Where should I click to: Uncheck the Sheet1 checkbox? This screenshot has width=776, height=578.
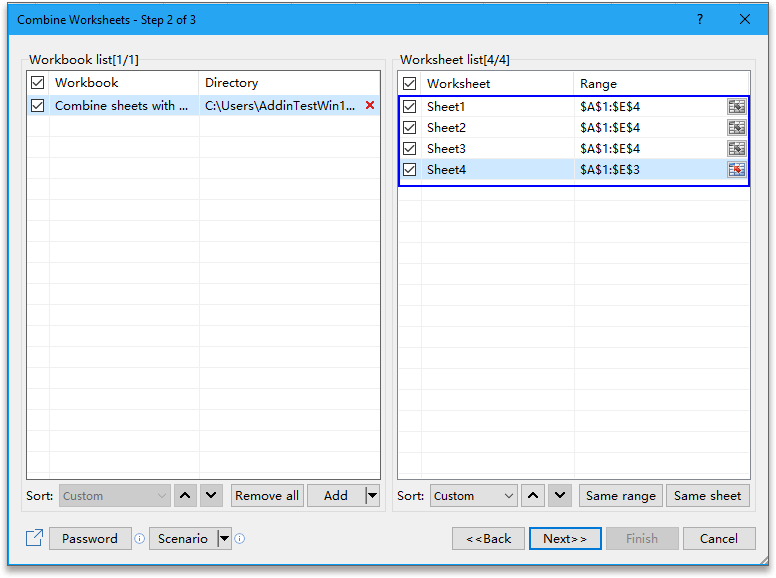point(409,106)
